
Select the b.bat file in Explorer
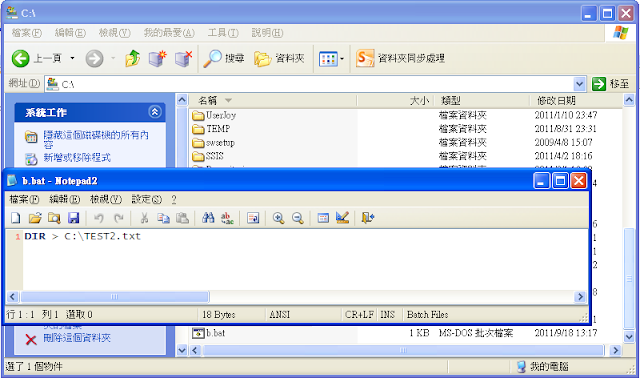209,333
